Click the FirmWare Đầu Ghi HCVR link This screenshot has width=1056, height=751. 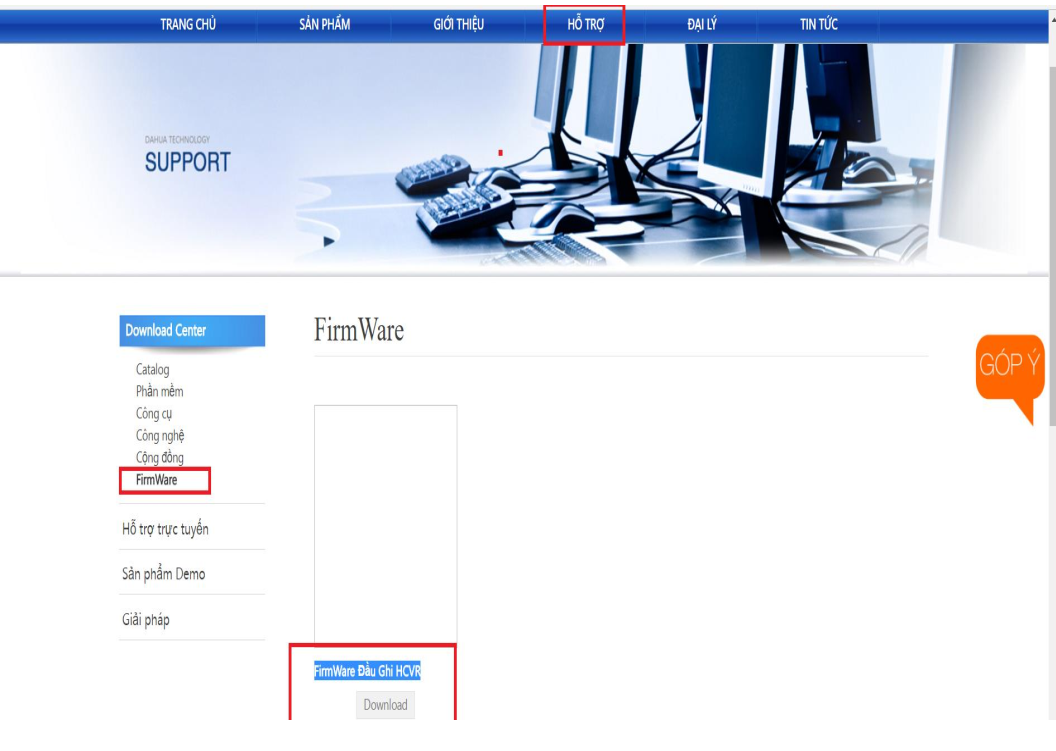coord(367,671)
